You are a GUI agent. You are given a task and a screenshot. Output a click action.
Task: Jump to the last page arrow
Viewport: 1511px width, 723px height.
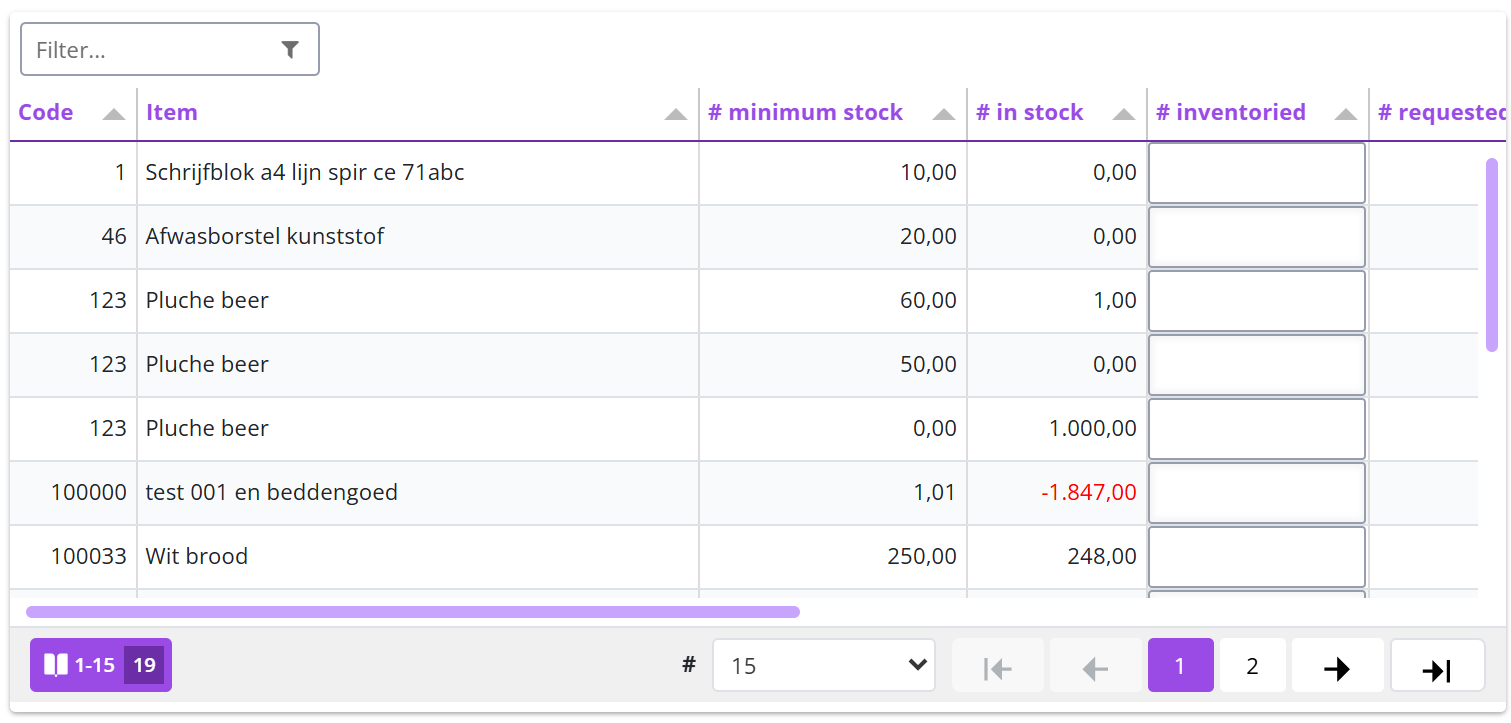[x=1437, y=666]
